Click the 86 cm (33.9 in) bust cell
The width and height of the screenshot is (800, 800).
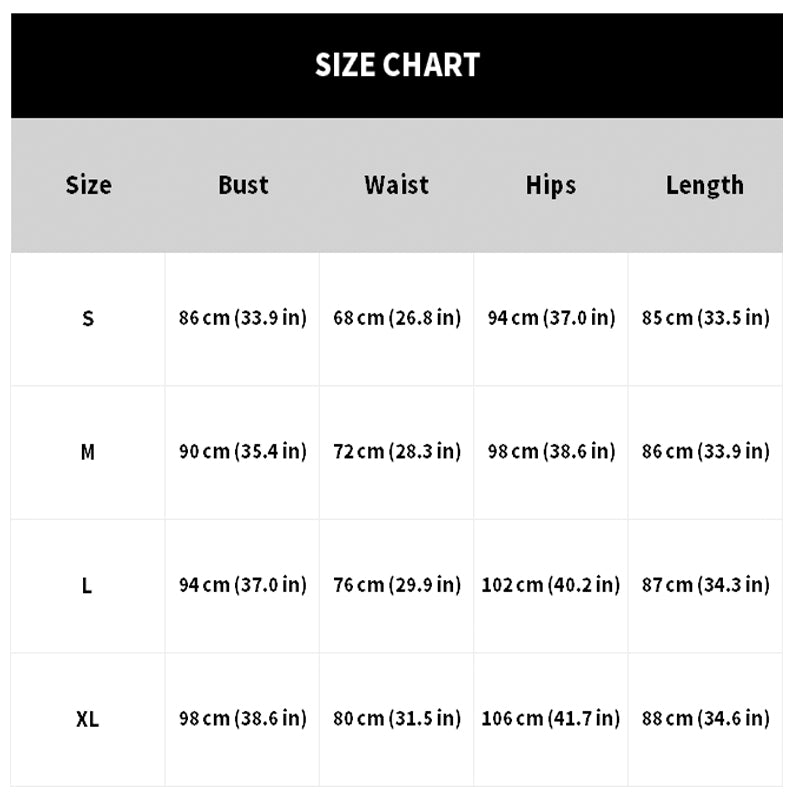pos(243,318)
